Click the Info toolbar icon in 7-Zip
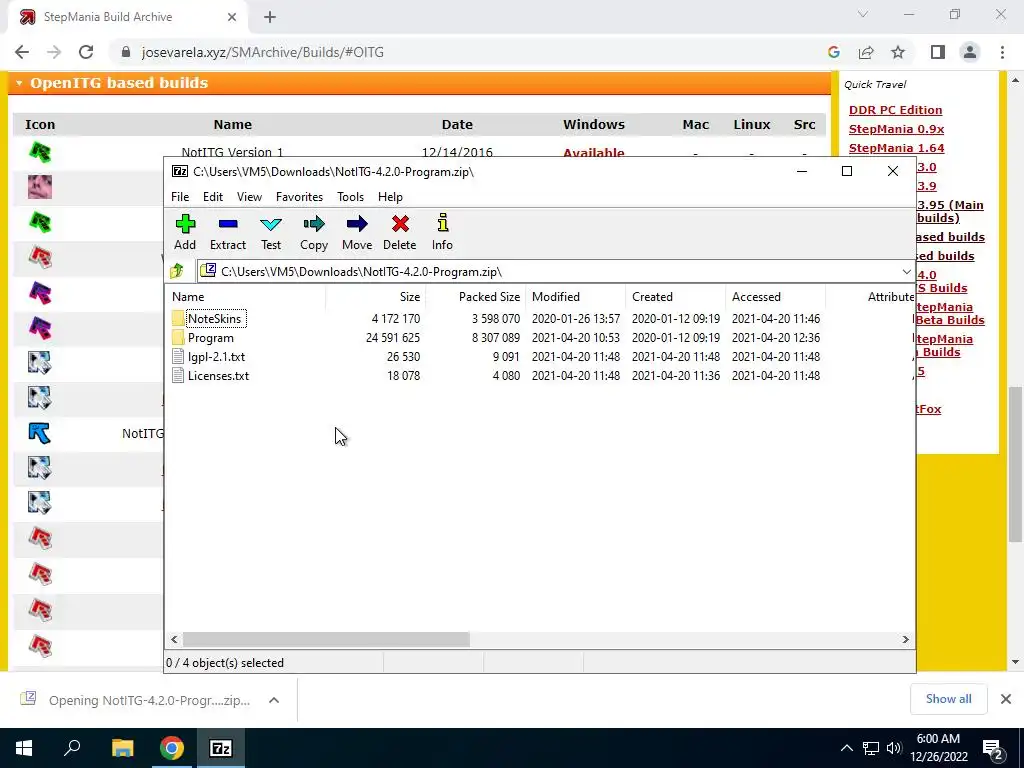The height and width of the screenshot is (768, 1024). click(442, 232)
